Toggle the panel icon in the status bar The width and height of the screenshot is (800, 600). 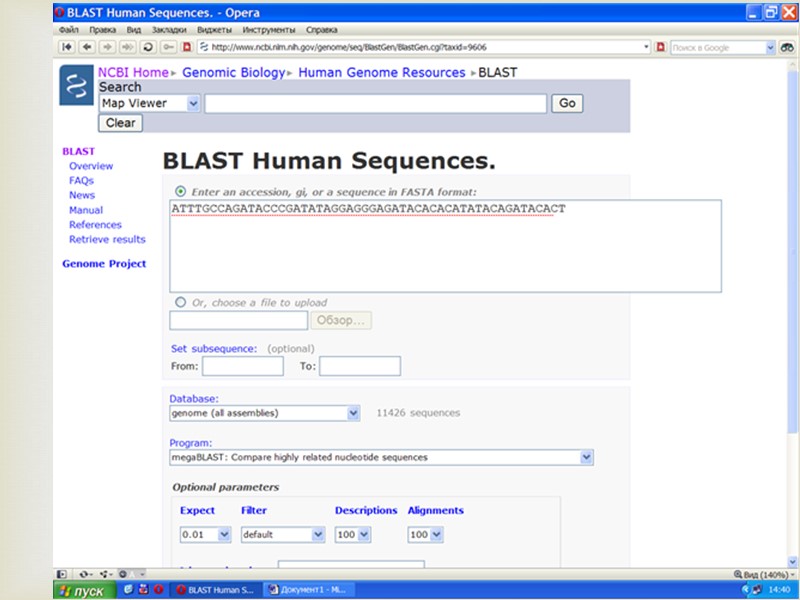(x=61, y=574)
